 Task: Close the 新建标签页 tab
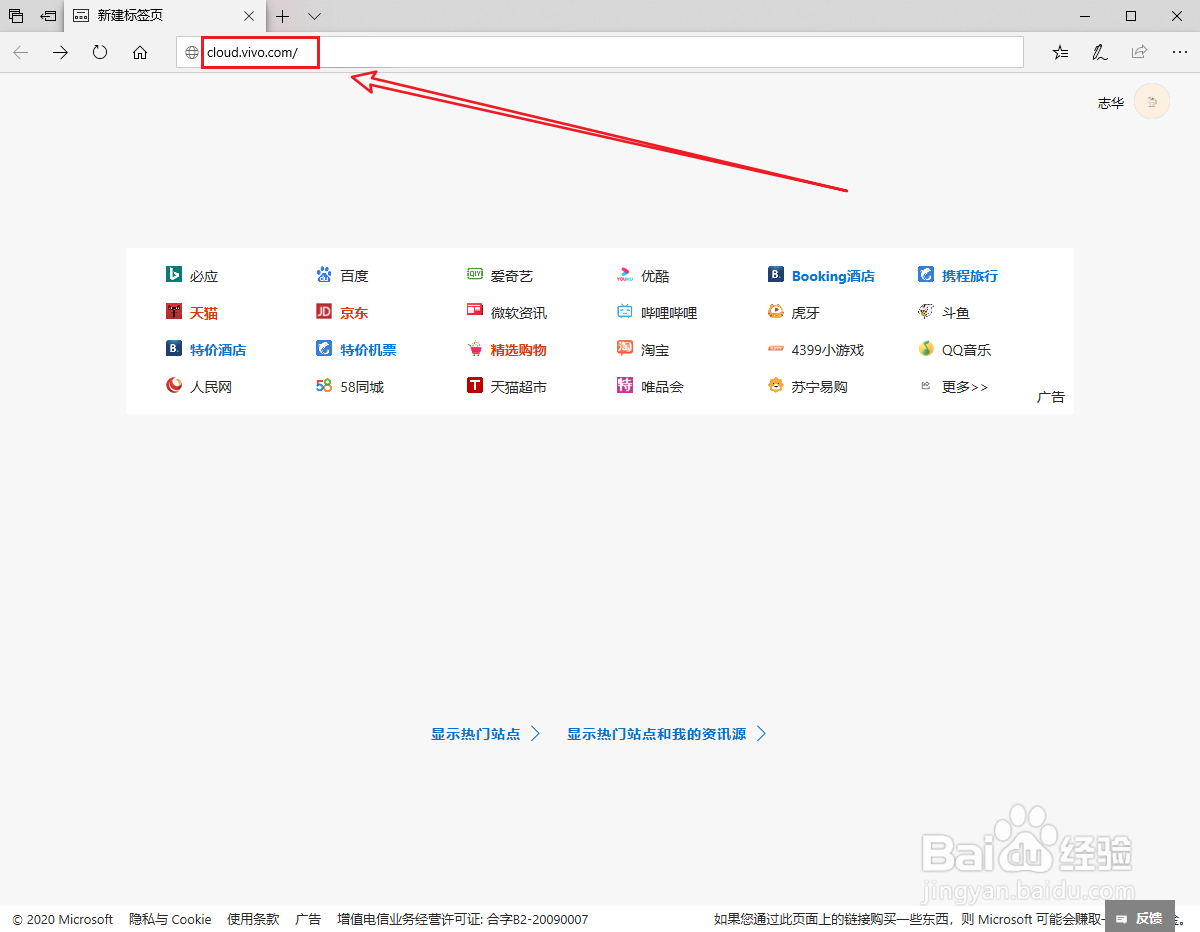[249, 16]
